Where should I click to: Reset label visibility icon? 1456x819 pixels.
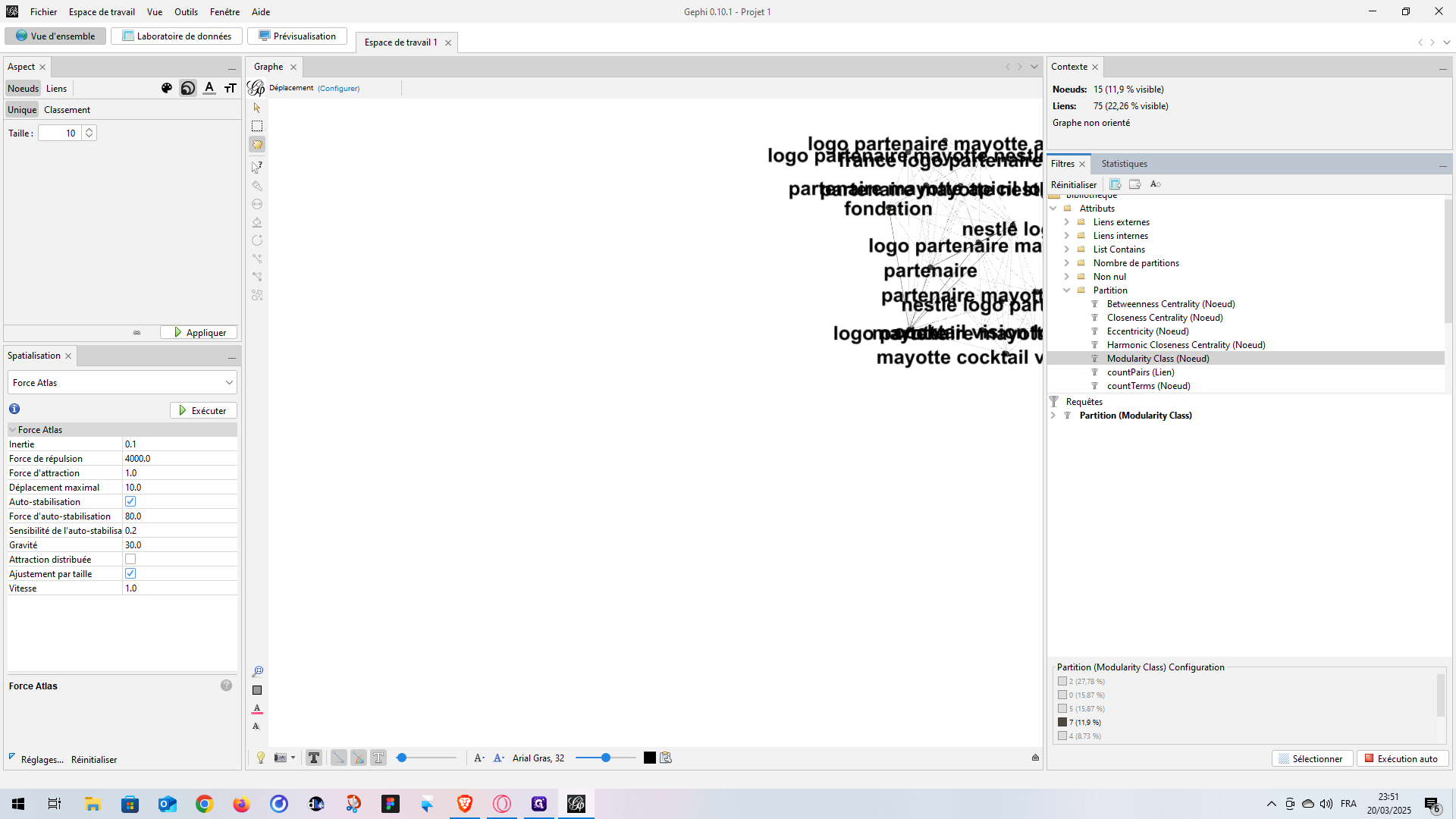256,726
